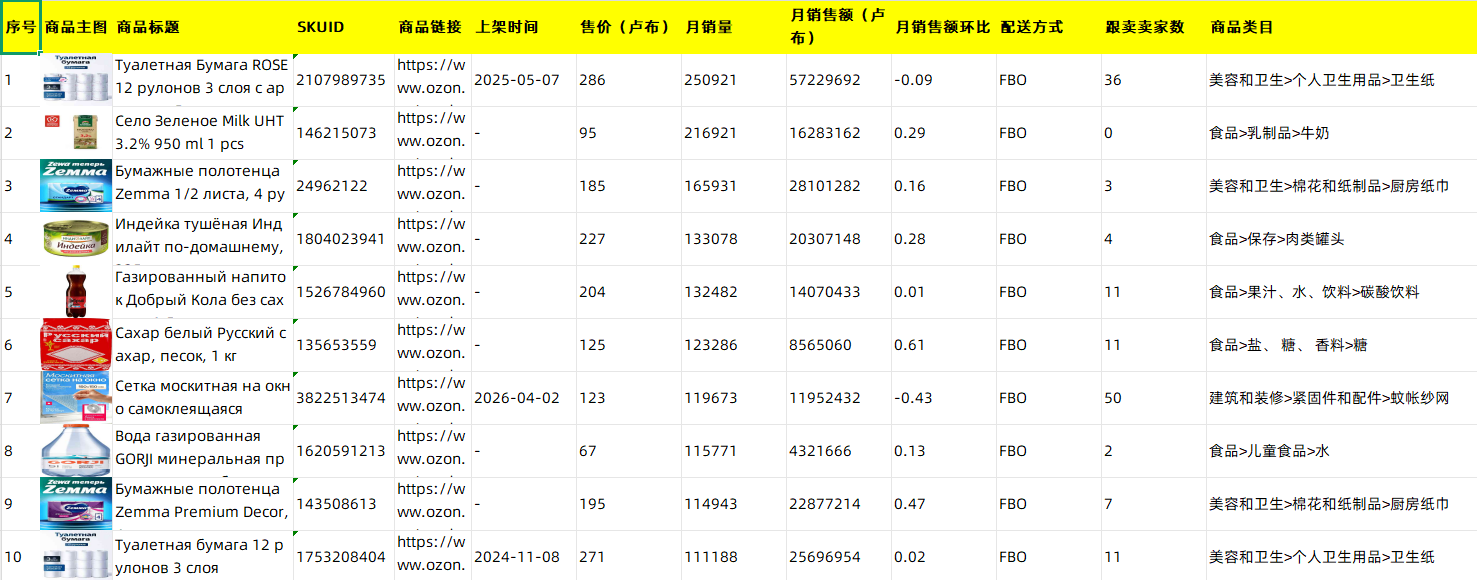Select title cell 'Туалетная Бумага ROSE'

(x=203, y=80)
